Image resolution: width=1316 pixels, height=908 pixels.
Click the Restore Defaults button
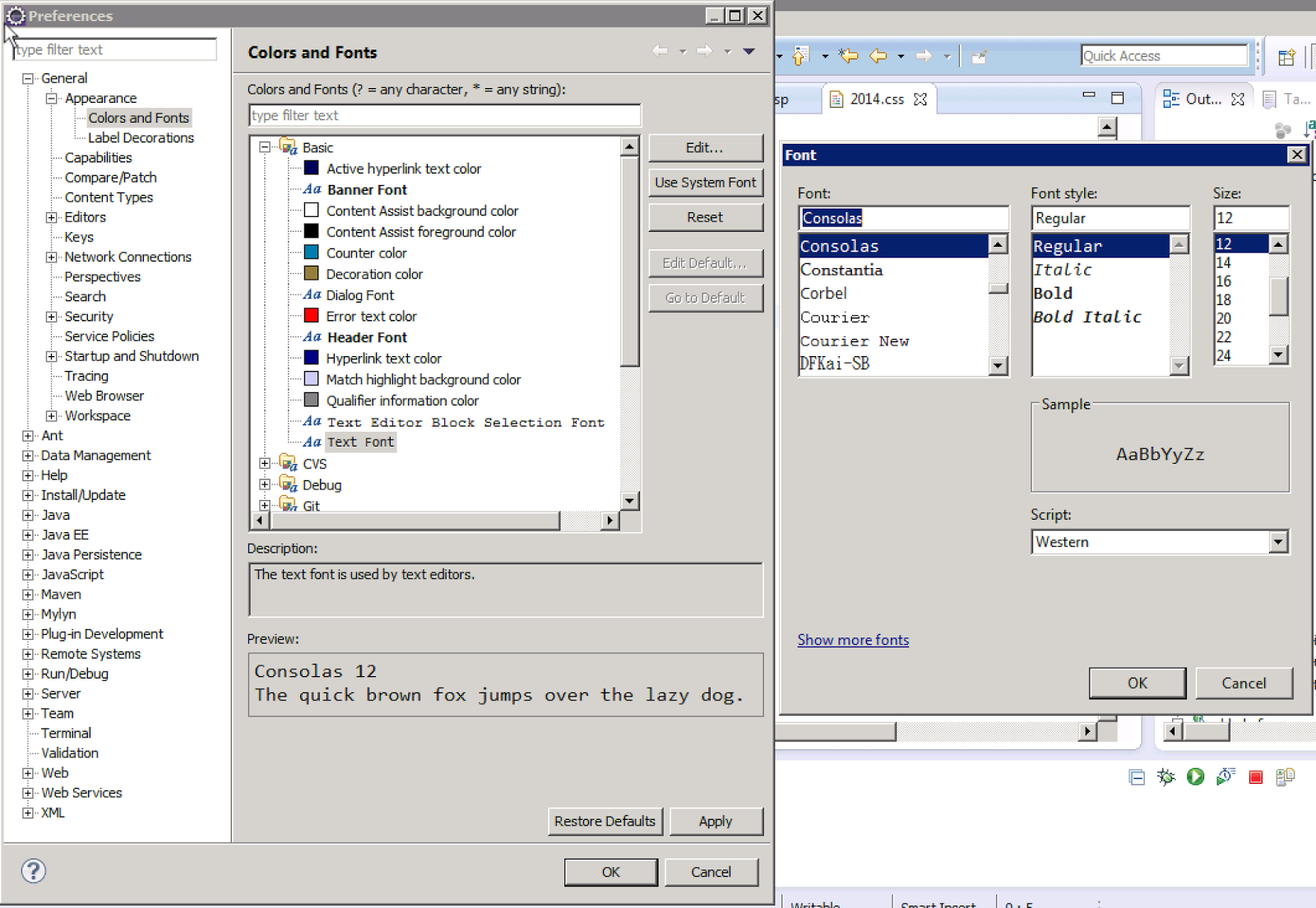coord(605,821)
